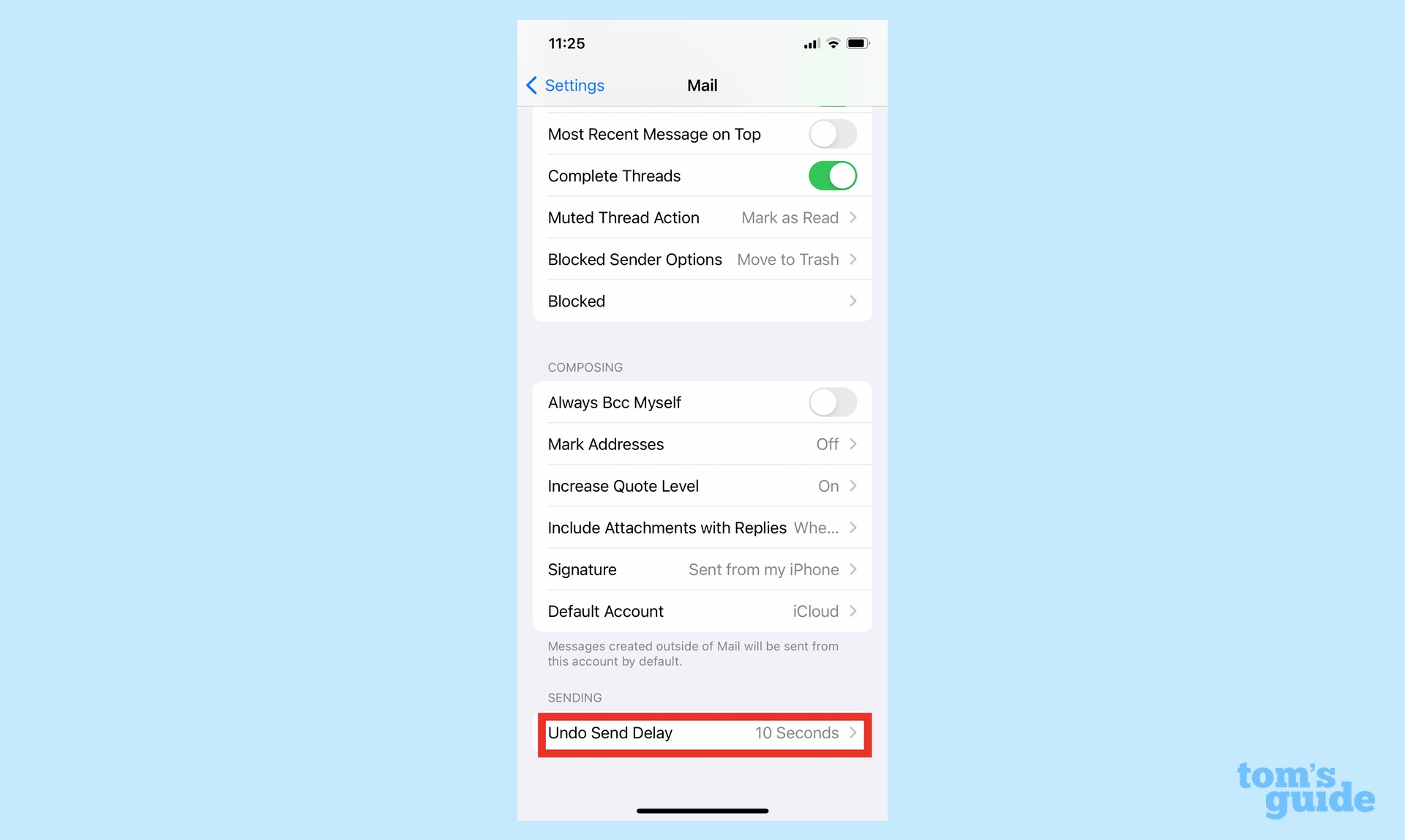This screenshot has width=1405, height=840.
Task: Open the Blocked senders list
Action: pos(702,301)
